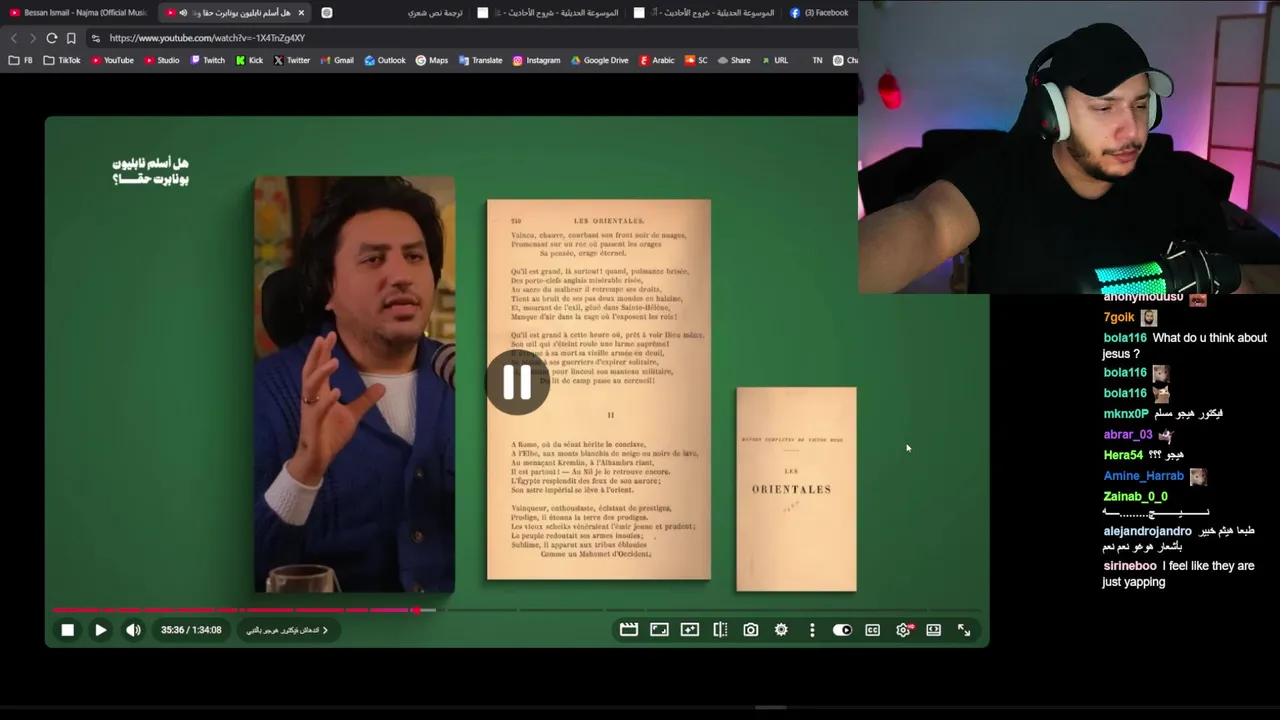Toggle closed captions CC button

[x=873, y=630]
